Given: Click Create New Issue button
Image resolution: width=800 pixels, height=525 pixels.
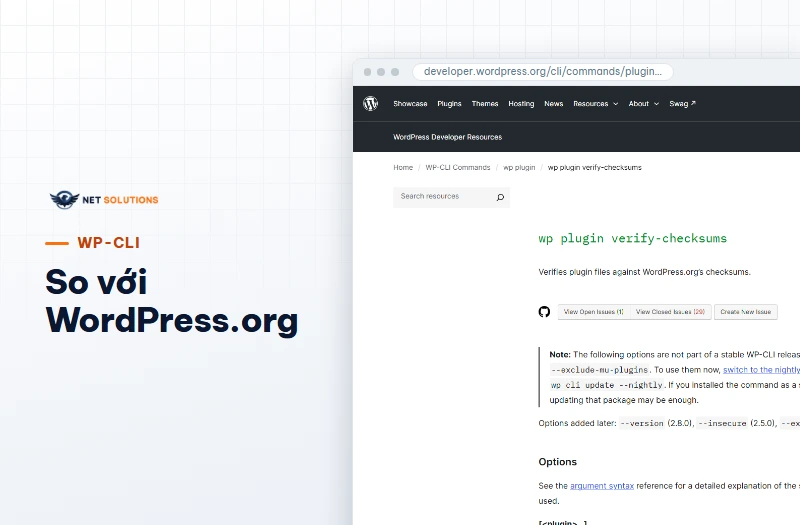Looking at the screenshot, I should (x=745, y=312).
